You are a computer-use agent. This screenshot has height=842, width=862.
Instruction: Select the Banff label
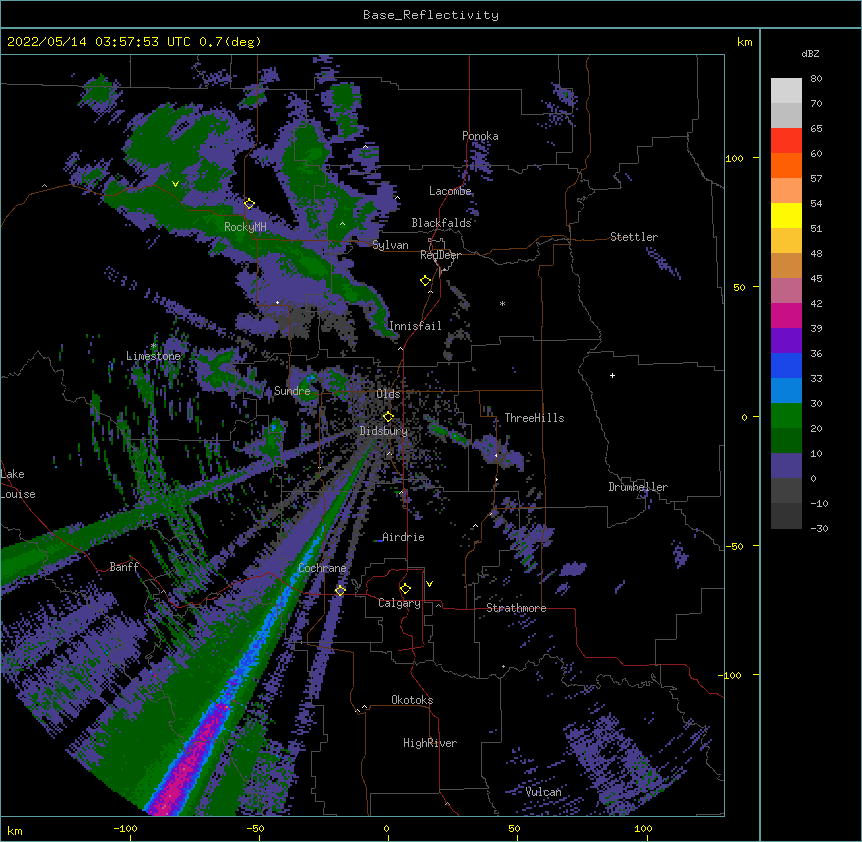coord(124,567)
